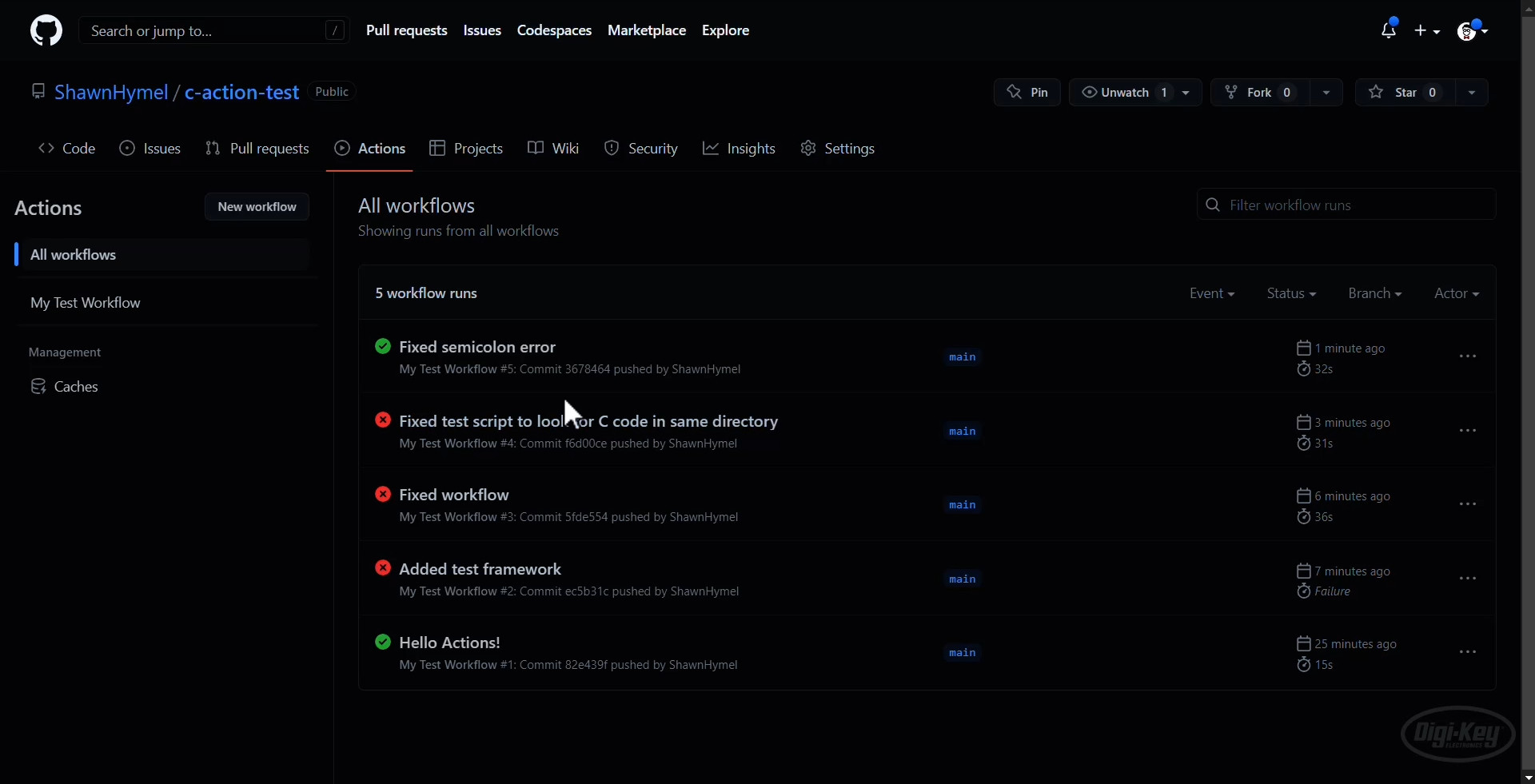The height and width of the screenshot is (784, 1535).
Task: Open the kebab menu for Fixed semicolon error
Action: 1468,357
